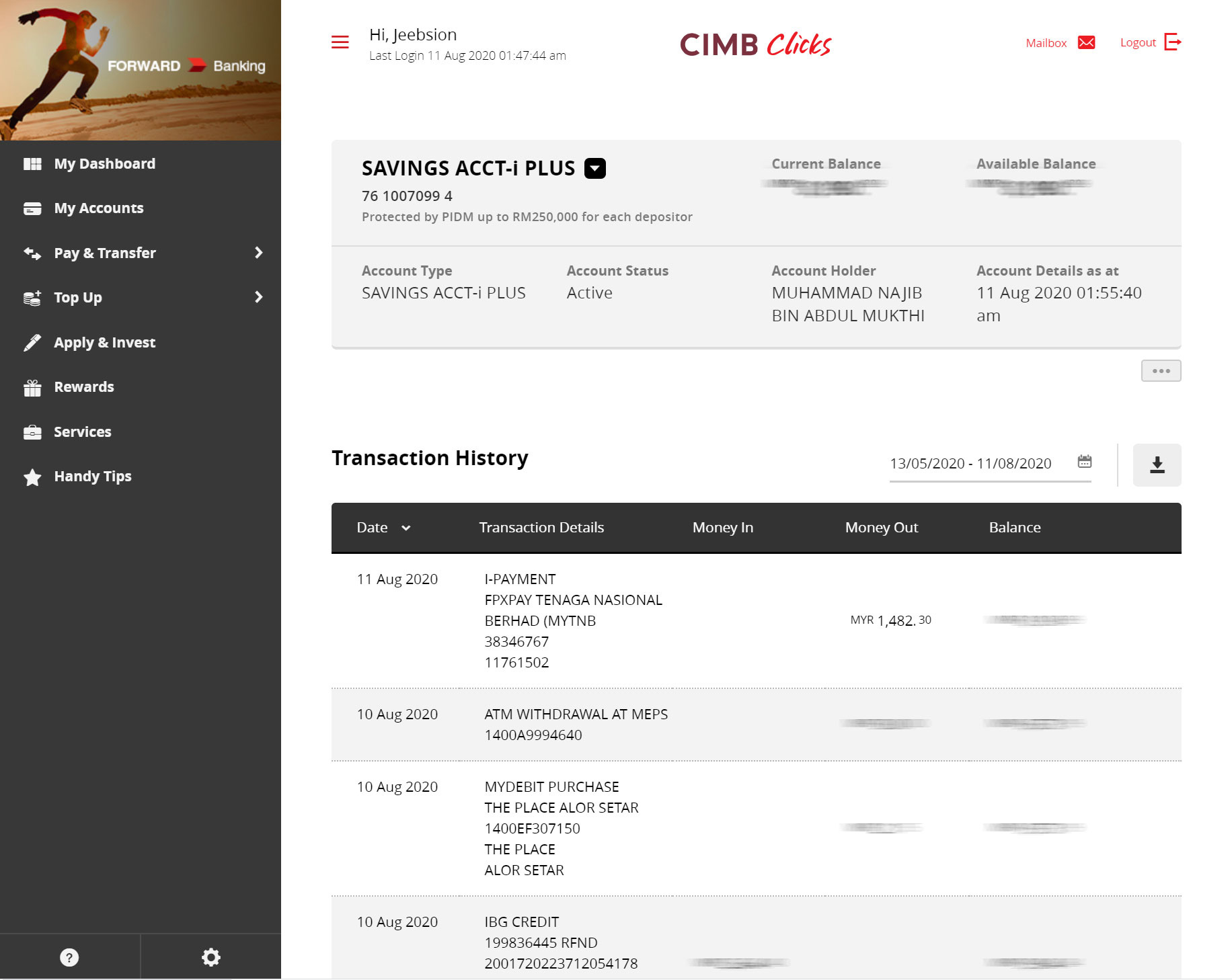Click the Top Up coins icon
Image resolution: width=1232 pixels, height=980 pixels.
coord(32,298)
